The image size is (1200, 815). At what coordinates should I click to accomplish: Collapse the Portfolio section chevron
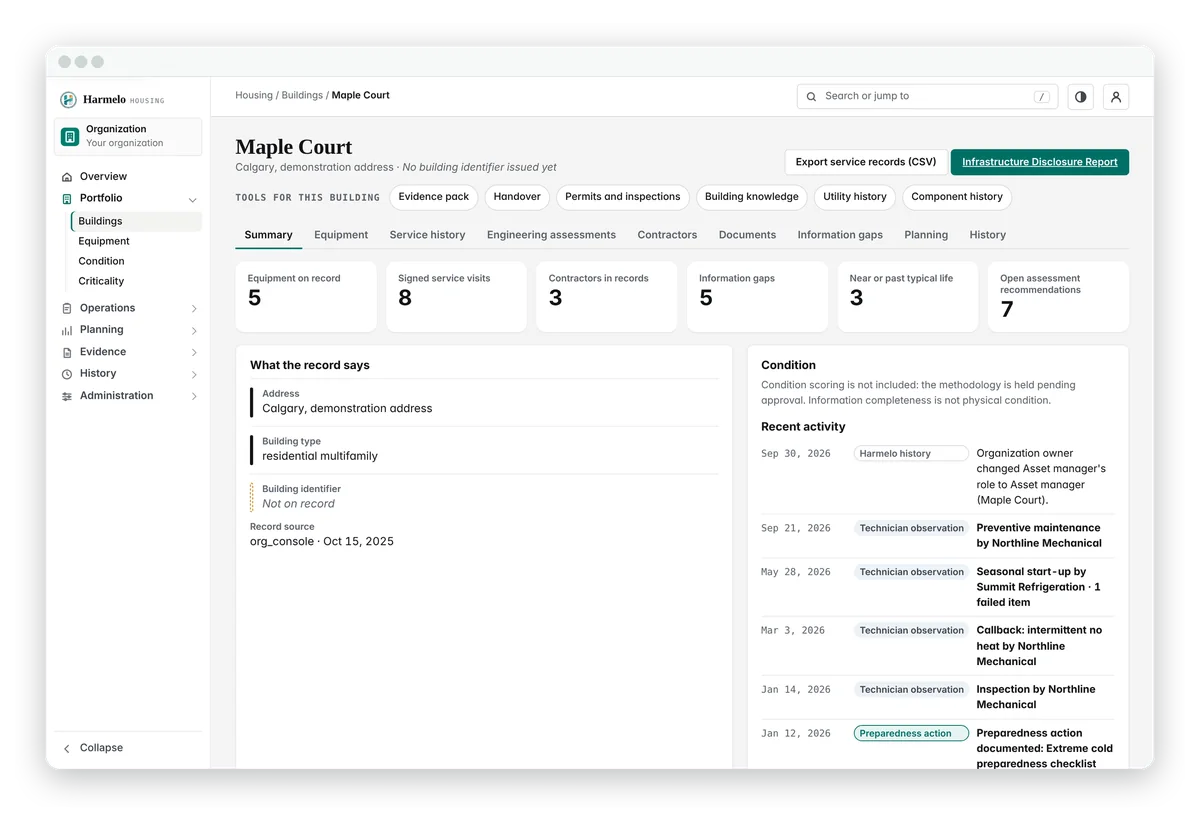[193, 199]
